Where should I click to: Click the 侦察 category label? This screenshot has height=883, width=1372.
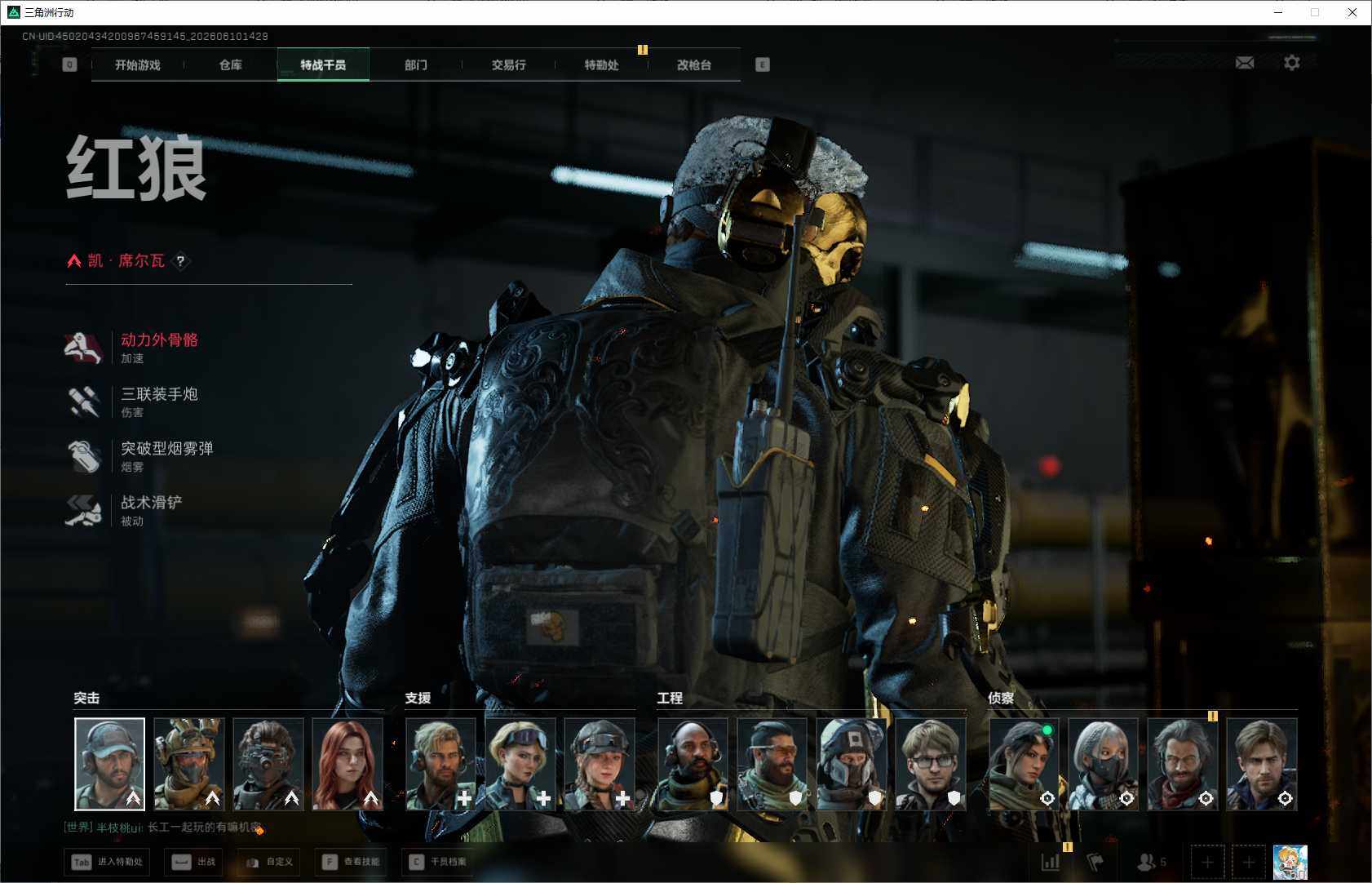[1001, 699]
